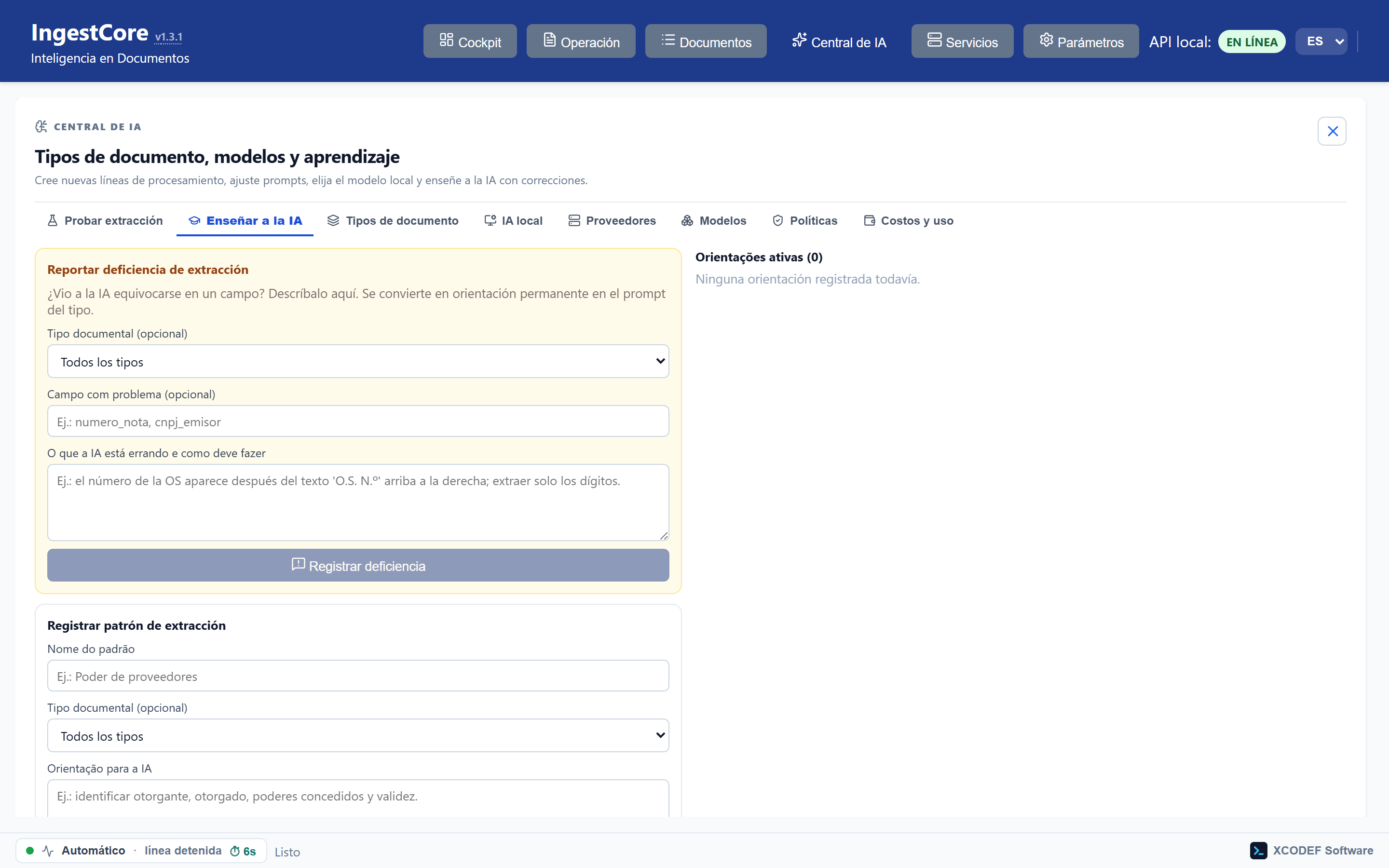Open the Políticas tab
This screenshot has height=868, width=1389.
pyautogui.click(x=804, y=221)
